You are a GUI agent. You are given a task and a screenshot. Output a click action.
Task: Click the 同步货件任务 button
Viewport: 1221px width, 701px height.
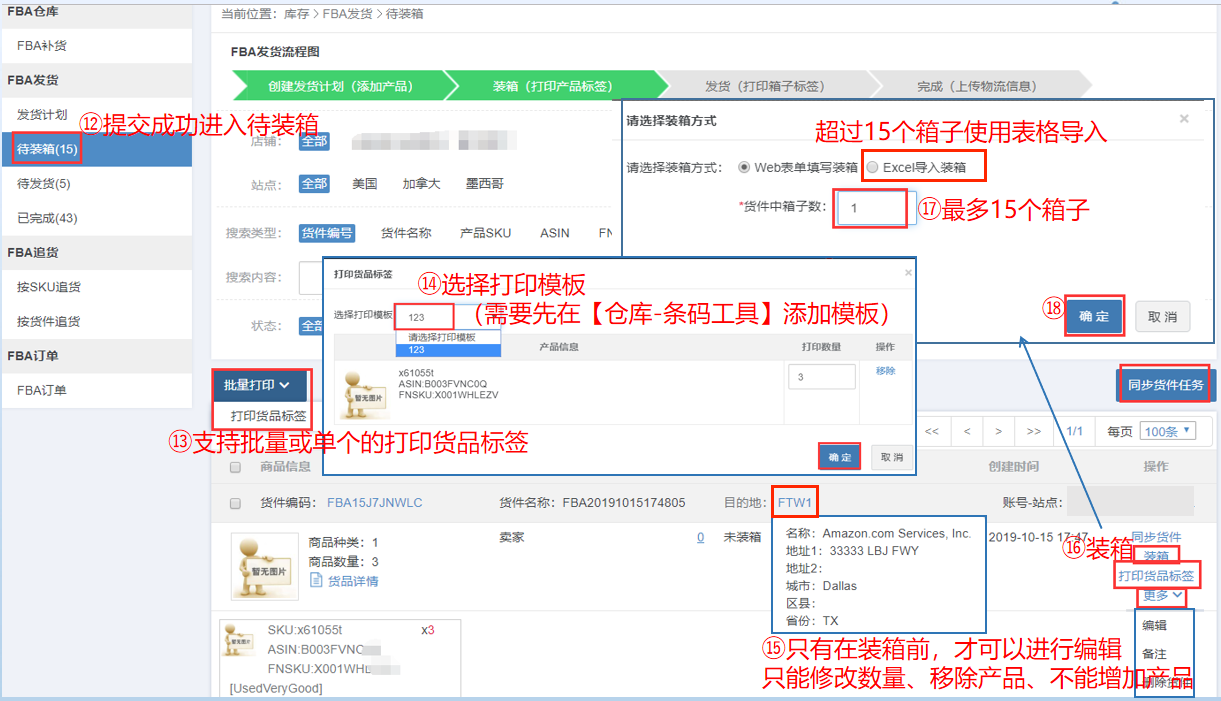click(1165, 385)
